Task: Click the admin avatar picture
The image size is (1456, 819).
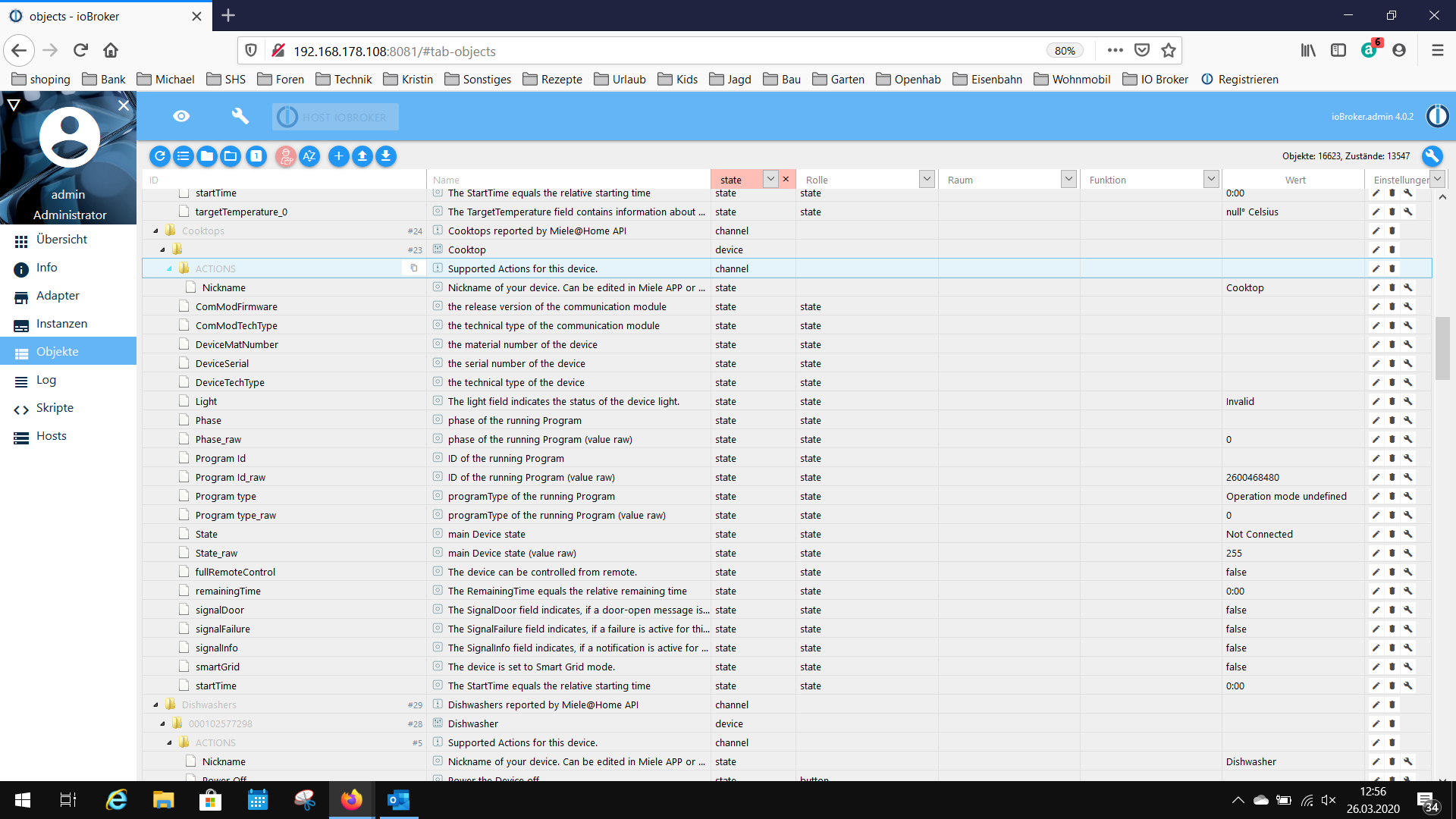Action: [x=70, y=137]
